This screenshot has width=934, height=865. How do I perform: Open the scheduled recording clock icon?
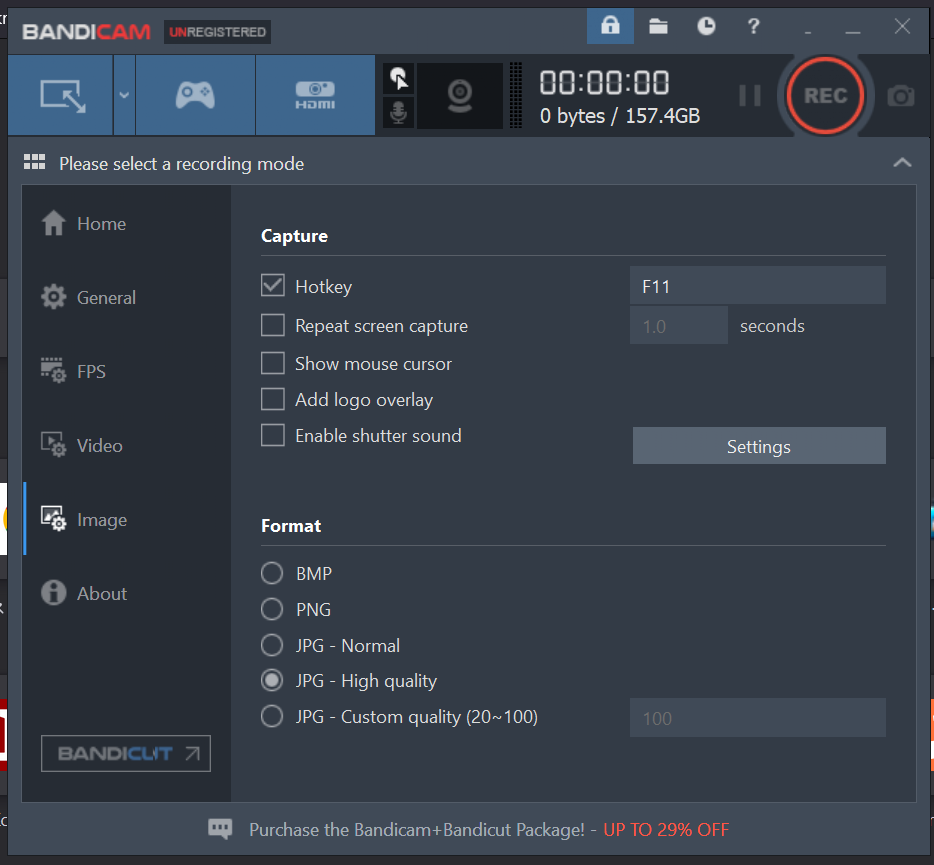click(706, 26)
